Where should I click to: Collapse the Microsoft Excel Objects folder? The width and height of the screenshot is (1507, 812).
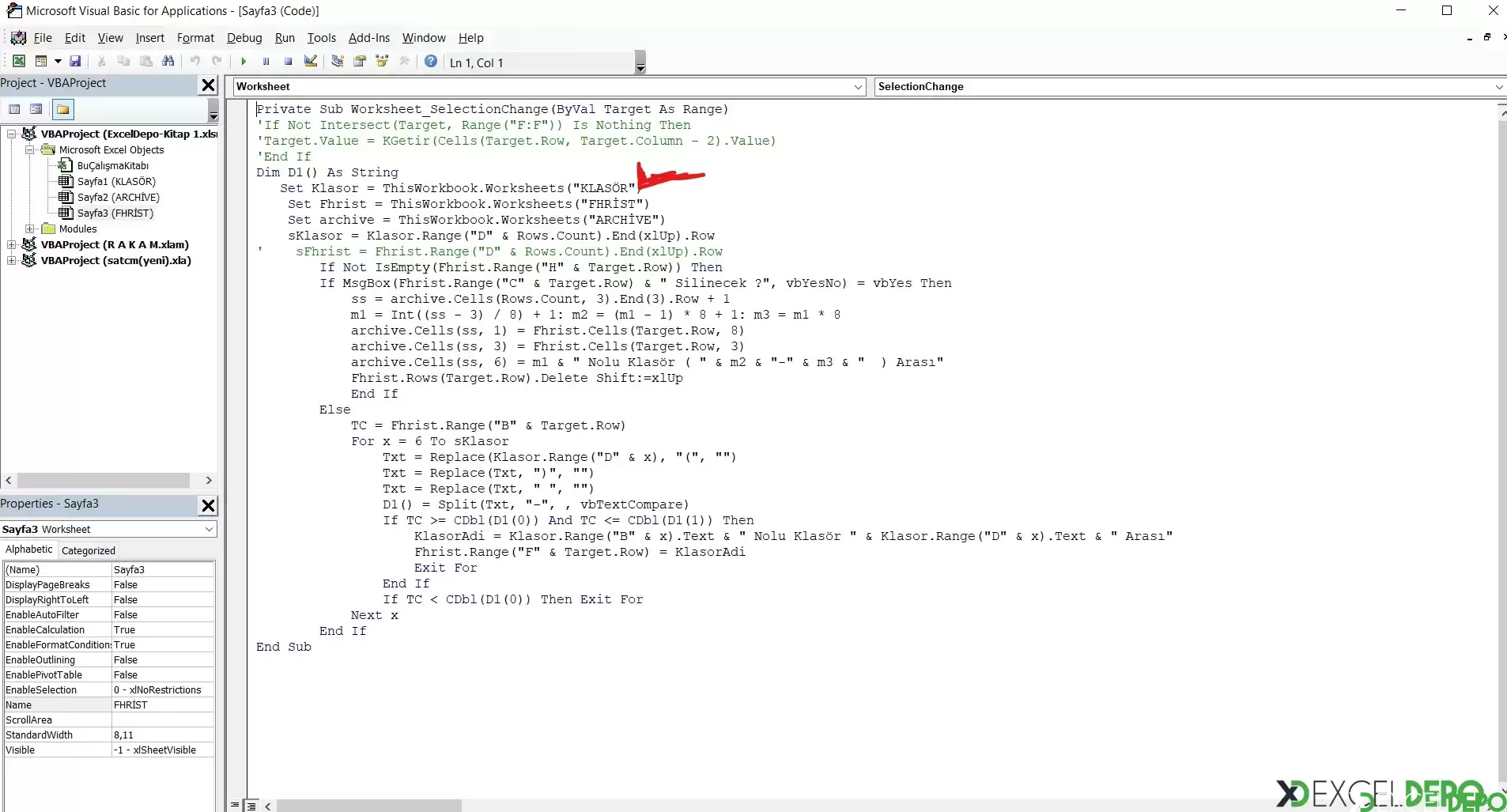29,150
